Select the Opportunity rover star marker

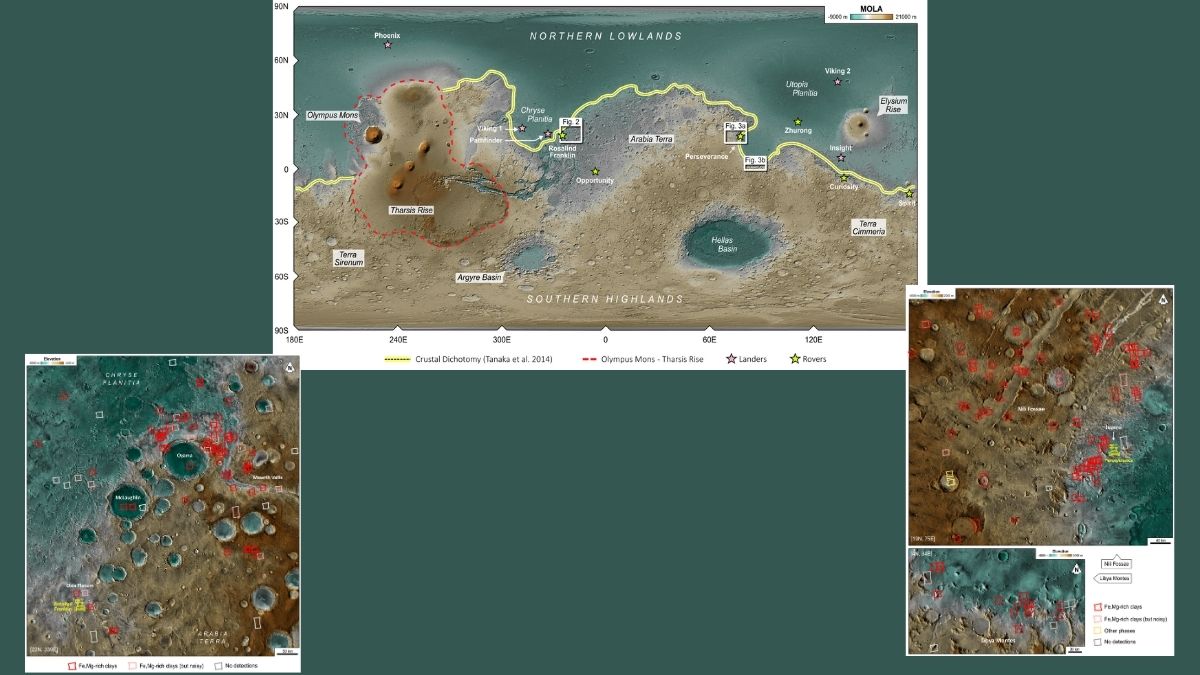pos(595,171)
